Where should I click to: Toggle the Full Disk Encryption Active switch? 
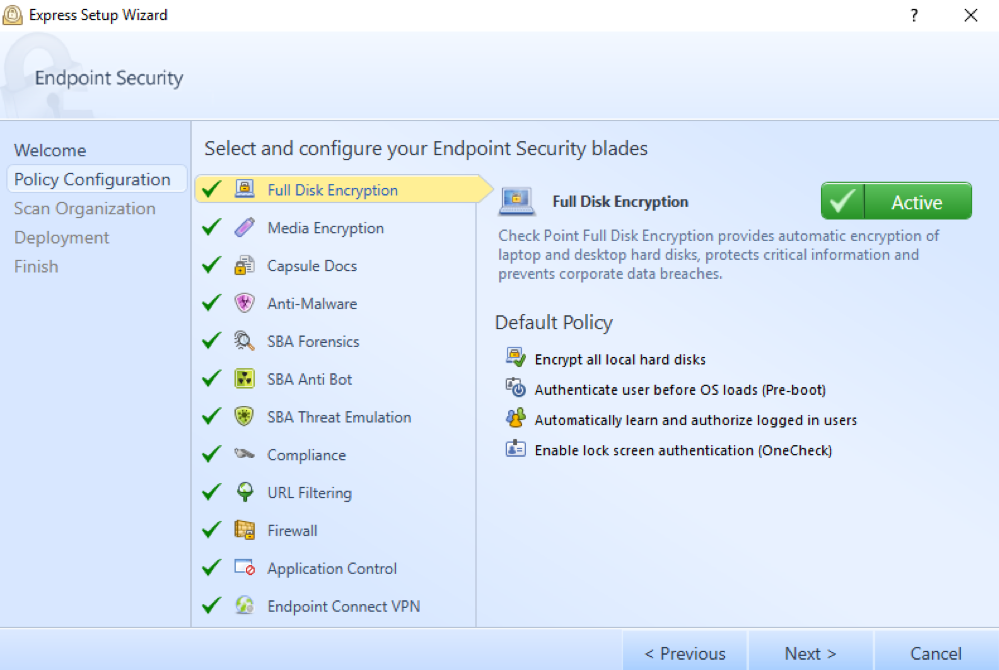point(896,201)
